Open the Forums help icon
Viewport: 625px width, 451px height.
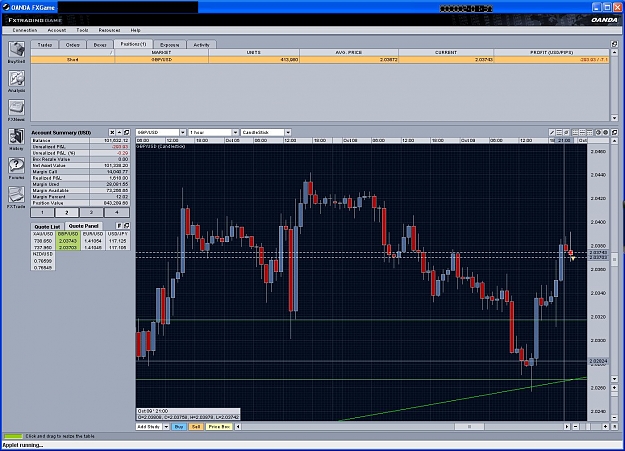[16, 167]
